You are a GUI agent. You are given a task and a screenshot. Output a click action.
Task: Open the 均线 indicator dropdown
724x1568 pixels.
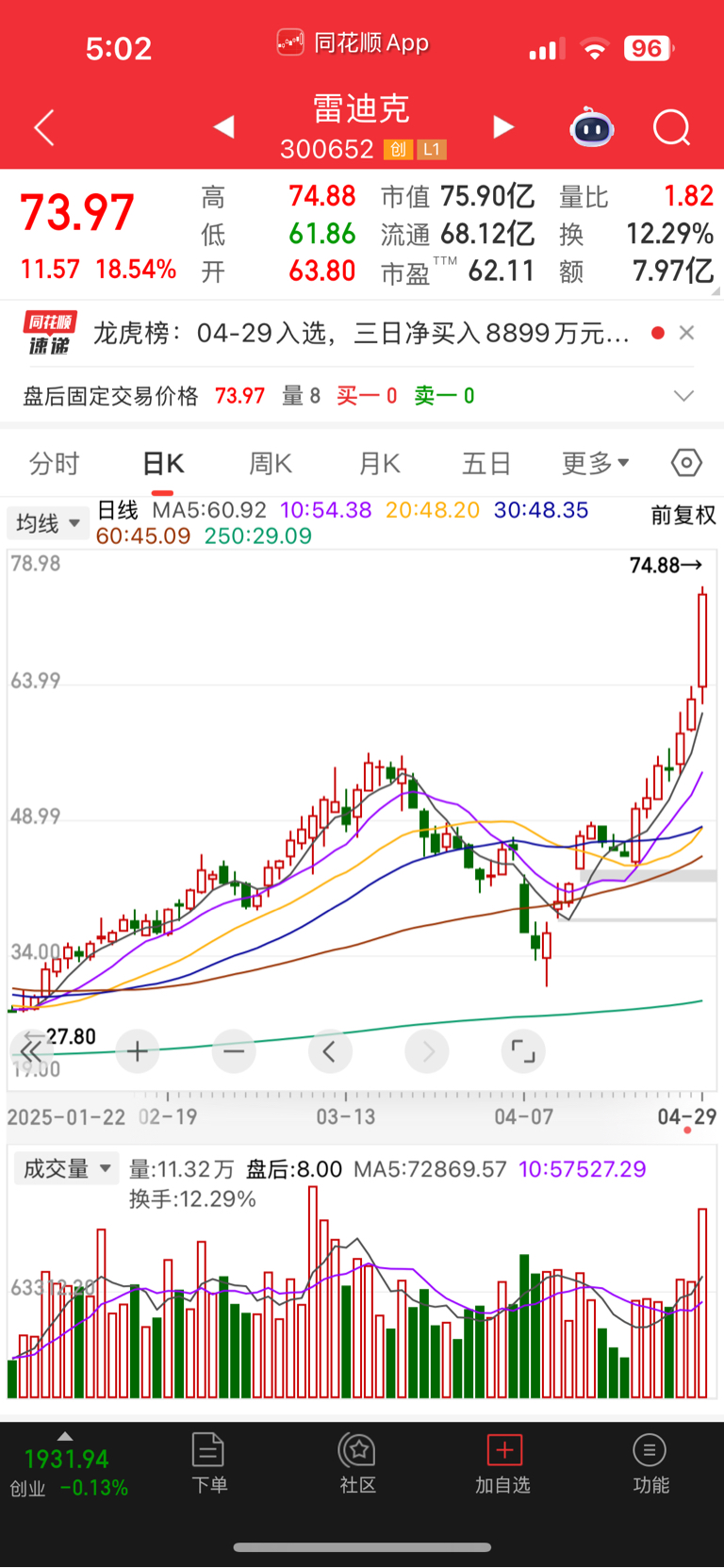48,523
